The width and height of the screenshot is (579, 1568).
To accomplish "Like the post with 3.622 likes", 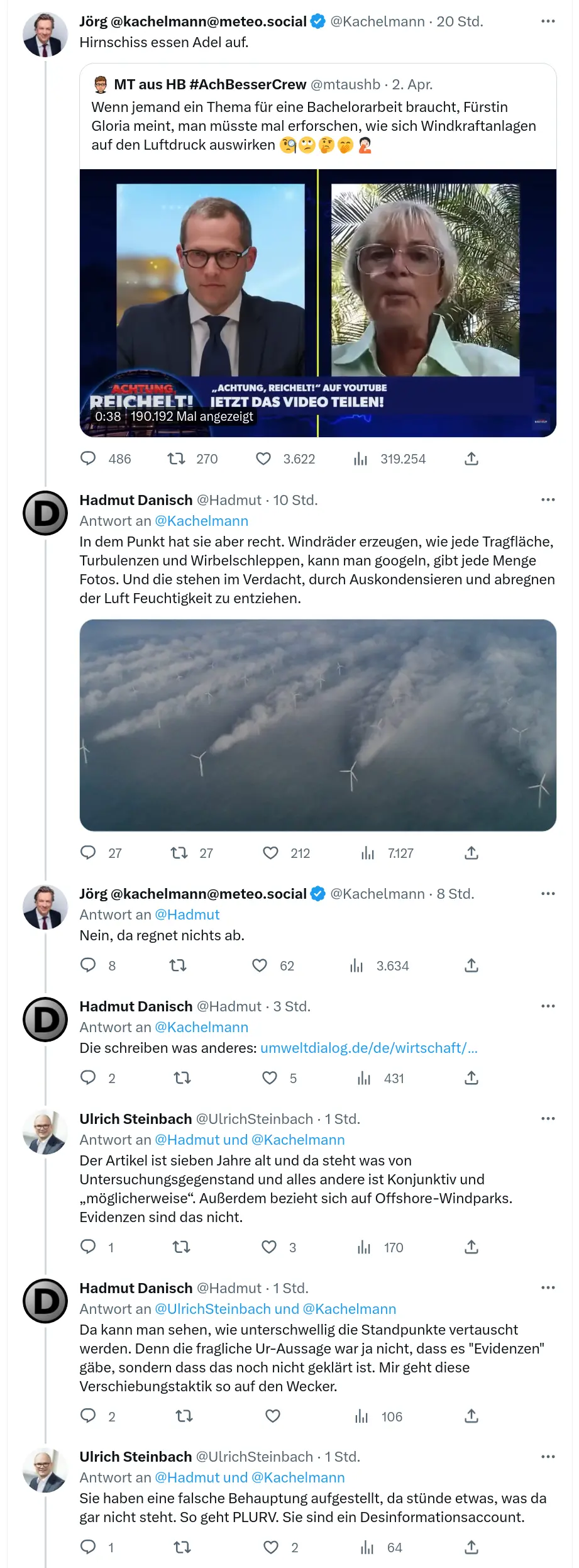I will click(263, 459).
